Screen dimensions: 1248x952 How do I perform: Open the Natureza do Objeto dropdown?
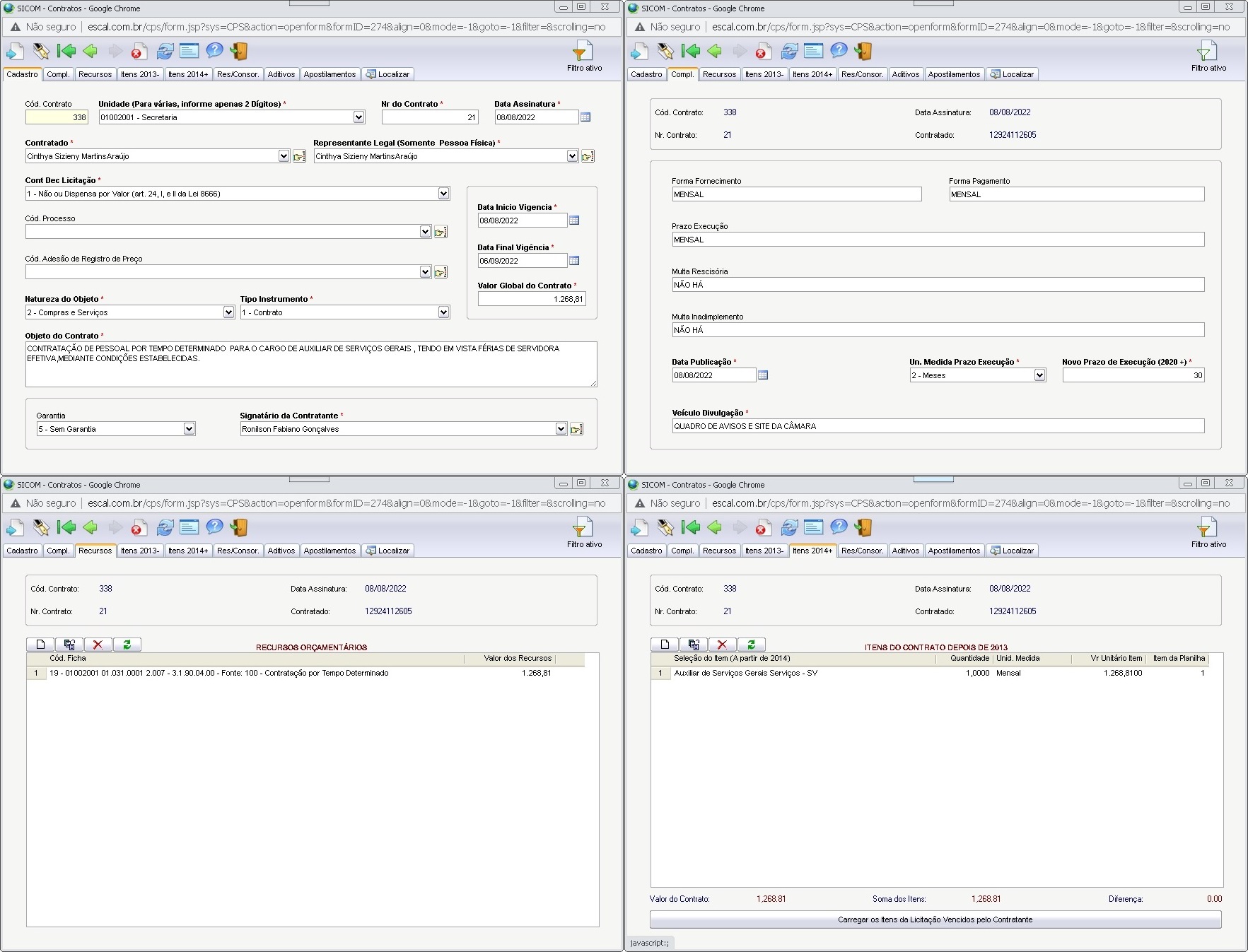pyautogui.click(x=228, y=312)
